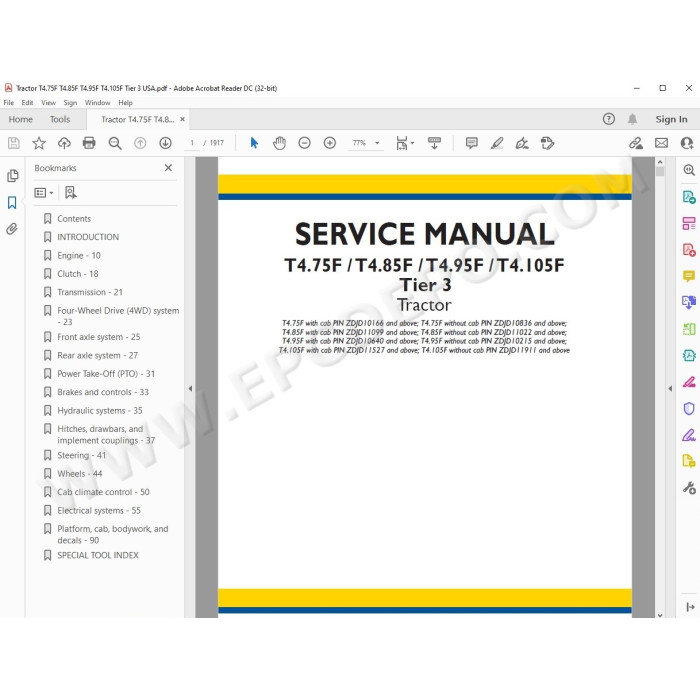Expand the tools pane using bottom arrow
Viewport: 700px width, 700px height.
(690, 607)
